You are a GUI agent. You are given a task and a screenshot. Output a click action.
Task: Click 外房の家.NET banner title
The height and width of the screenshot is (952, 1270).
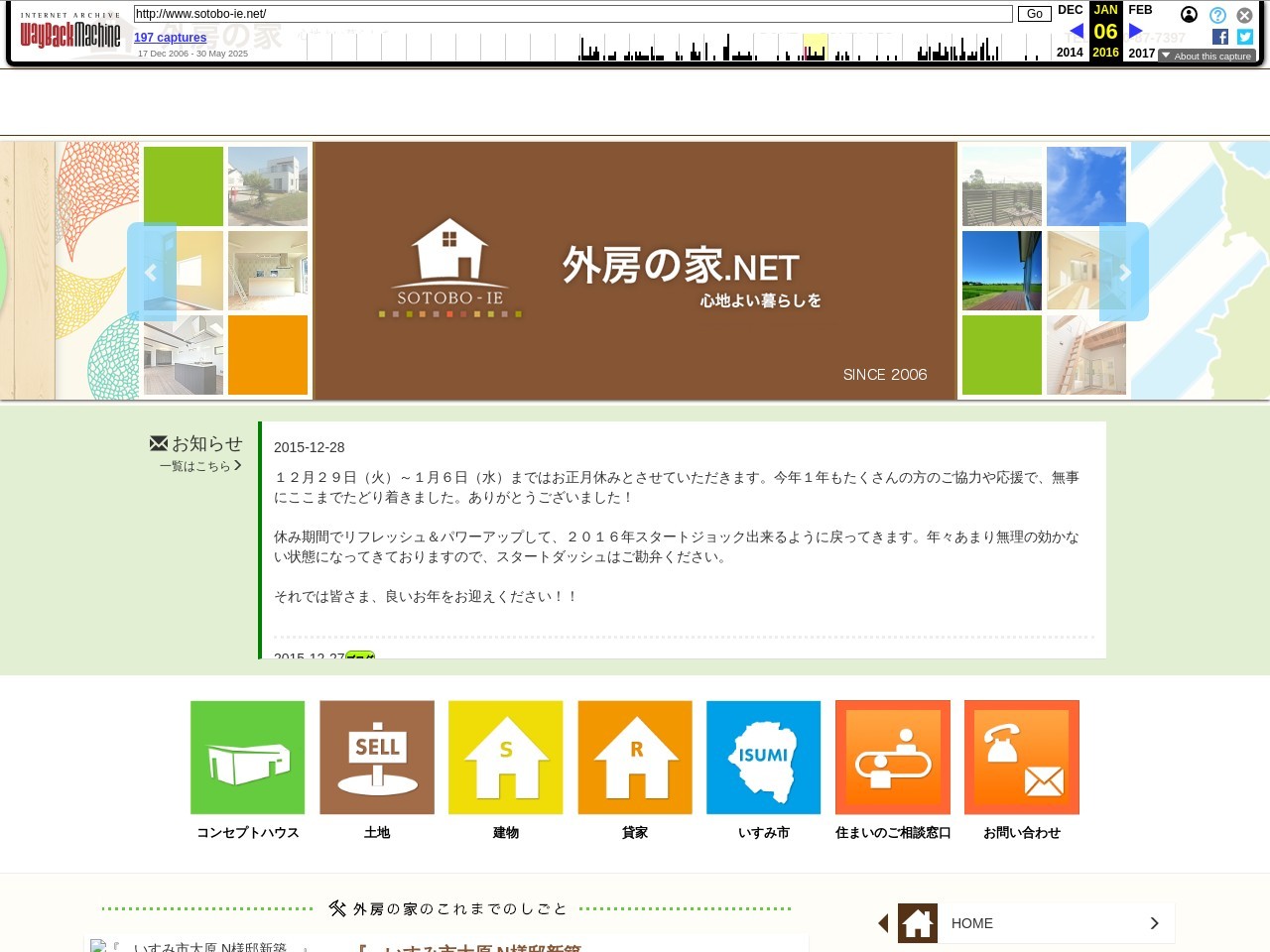[x=681, y=265]
